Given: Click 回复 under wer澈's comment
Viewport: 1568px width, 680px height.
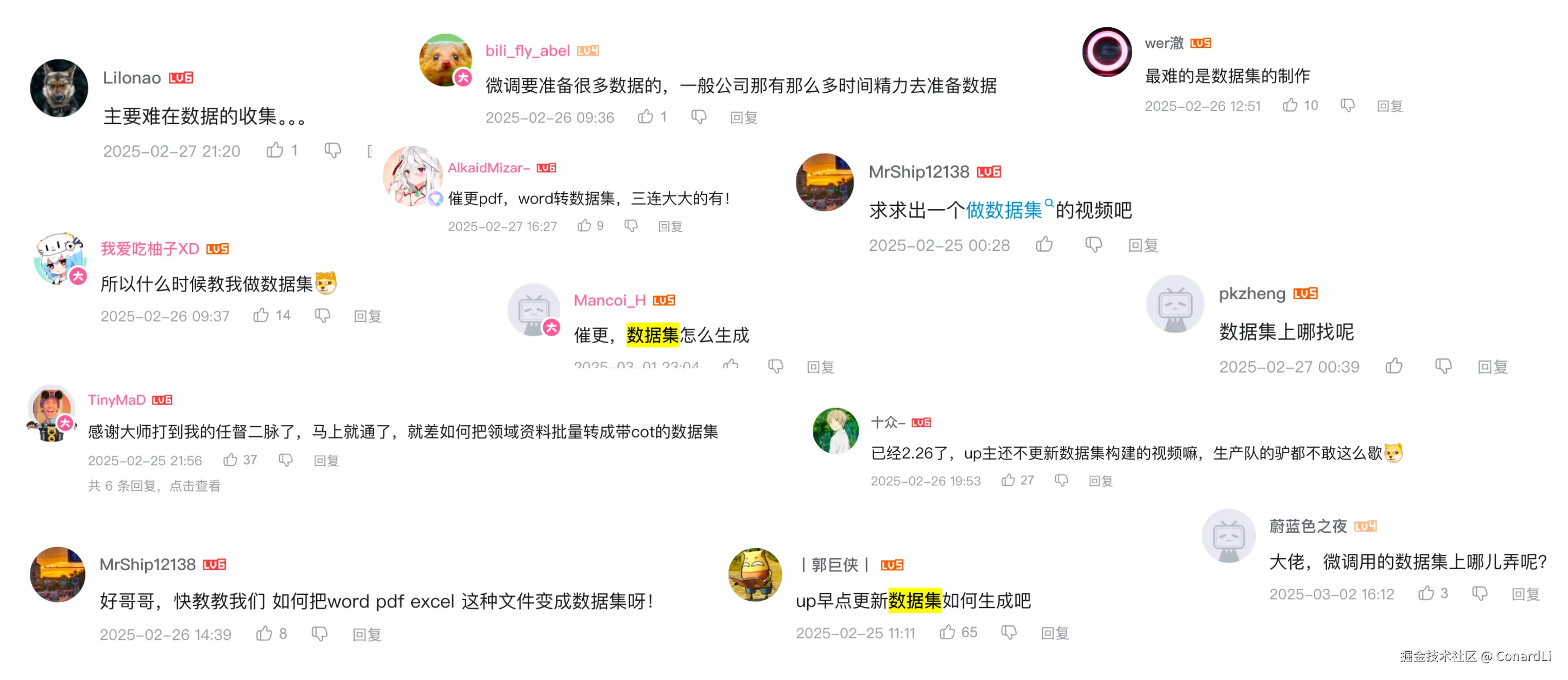Looking at the screenshot, I should tap(1390, 106).
